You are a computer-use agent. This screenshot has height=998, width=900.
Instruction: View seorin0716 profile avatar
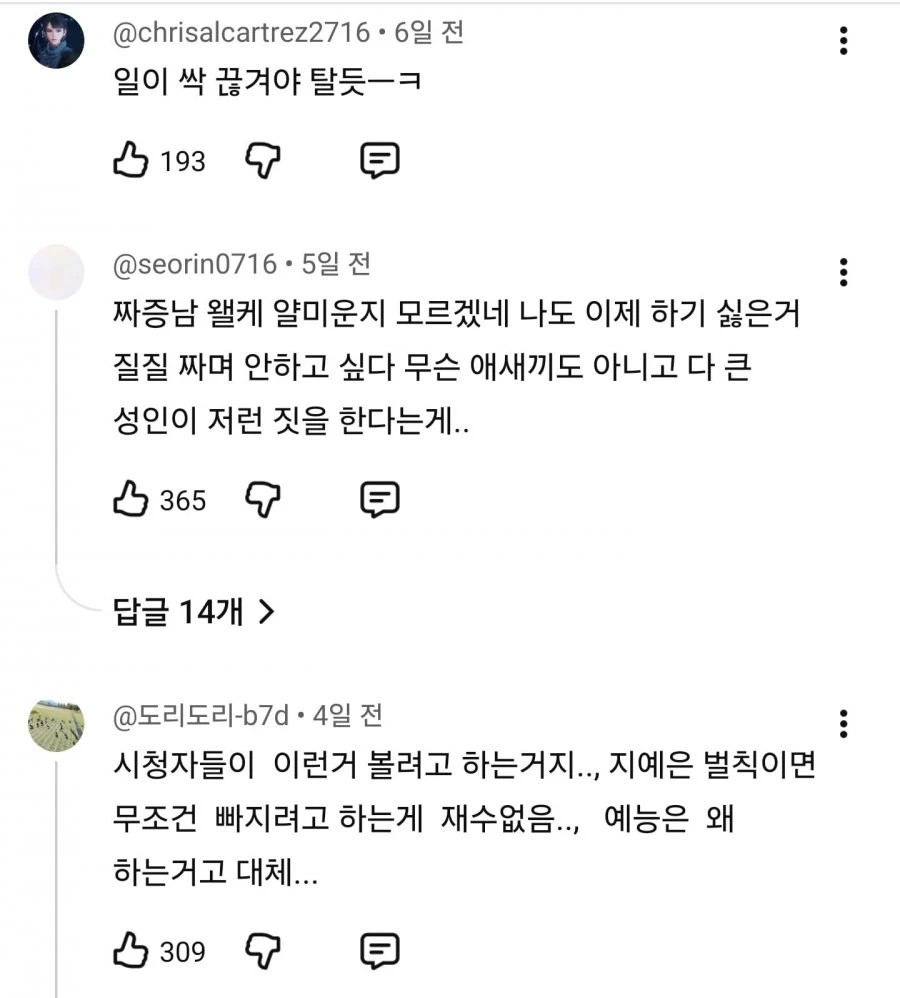pyautogui.click(x=56, y=272)
